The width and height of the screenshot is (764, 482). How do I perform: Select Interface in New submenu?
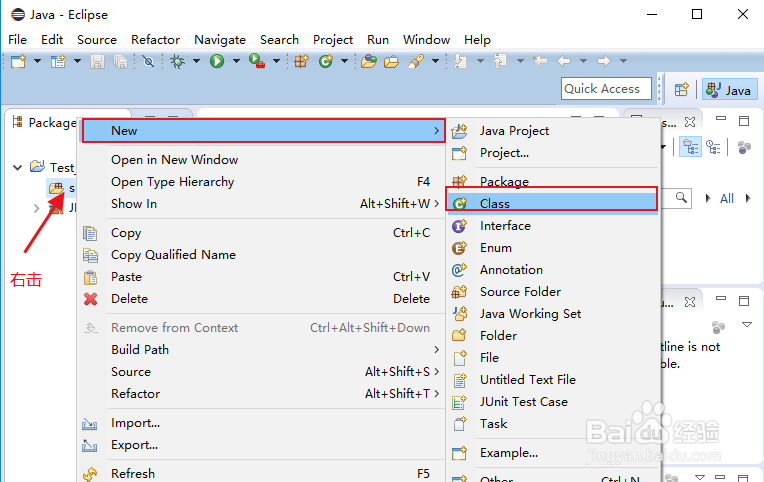tap(554, 226)
